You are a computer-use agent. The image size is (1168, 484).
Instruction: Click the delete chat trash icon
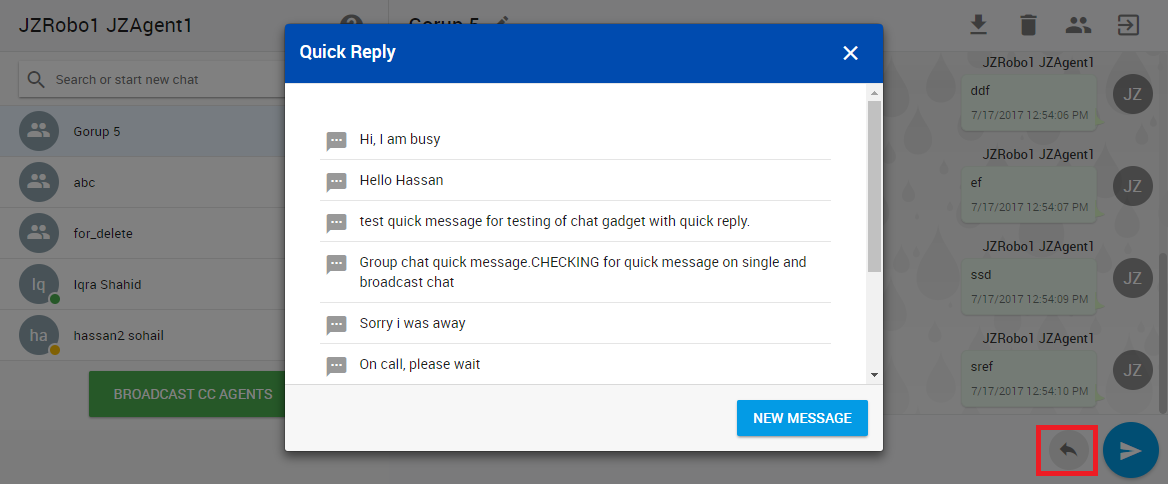[x=1028, y=25]
